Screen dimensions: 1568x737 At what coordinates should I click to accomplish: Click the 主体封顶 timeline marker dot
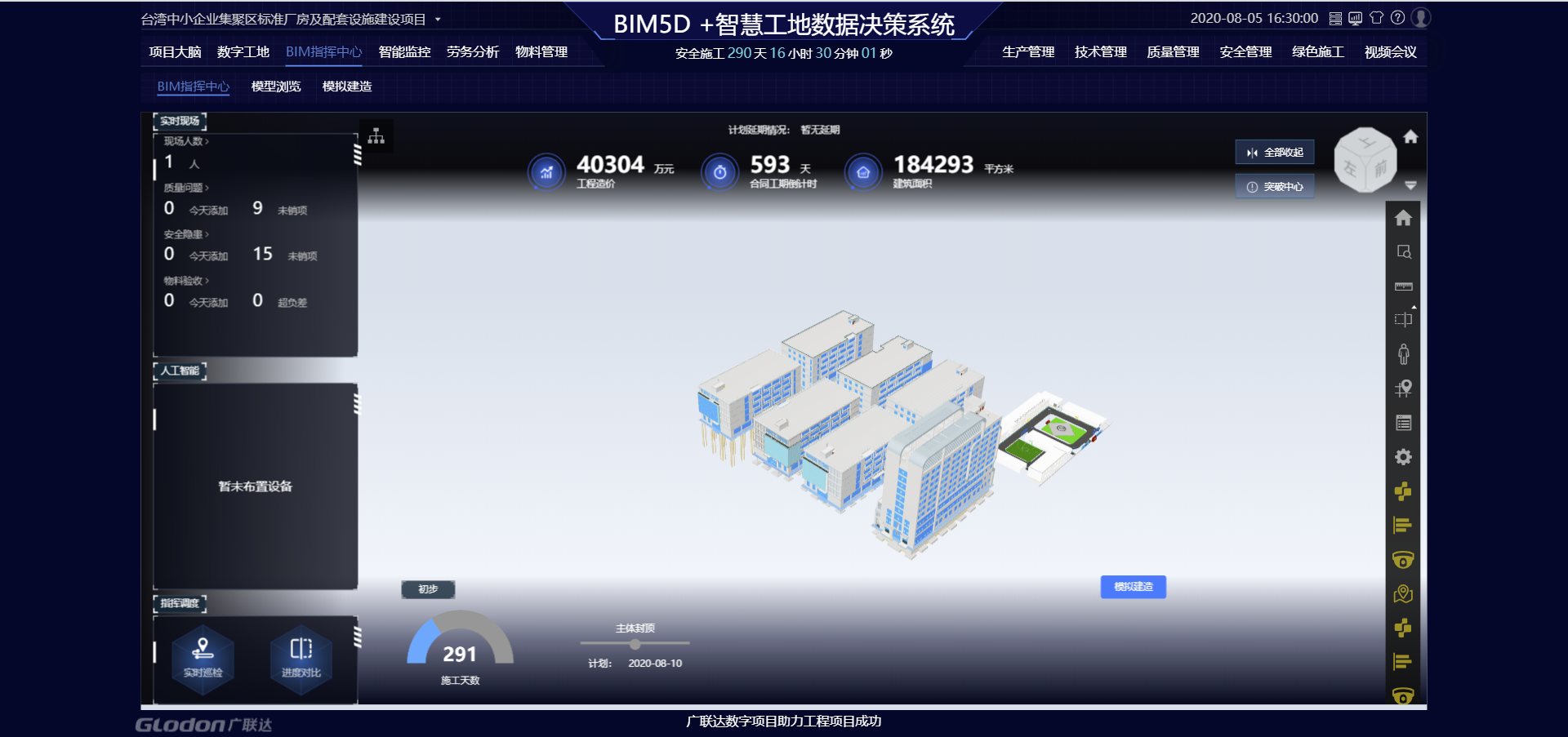point(635,644)
